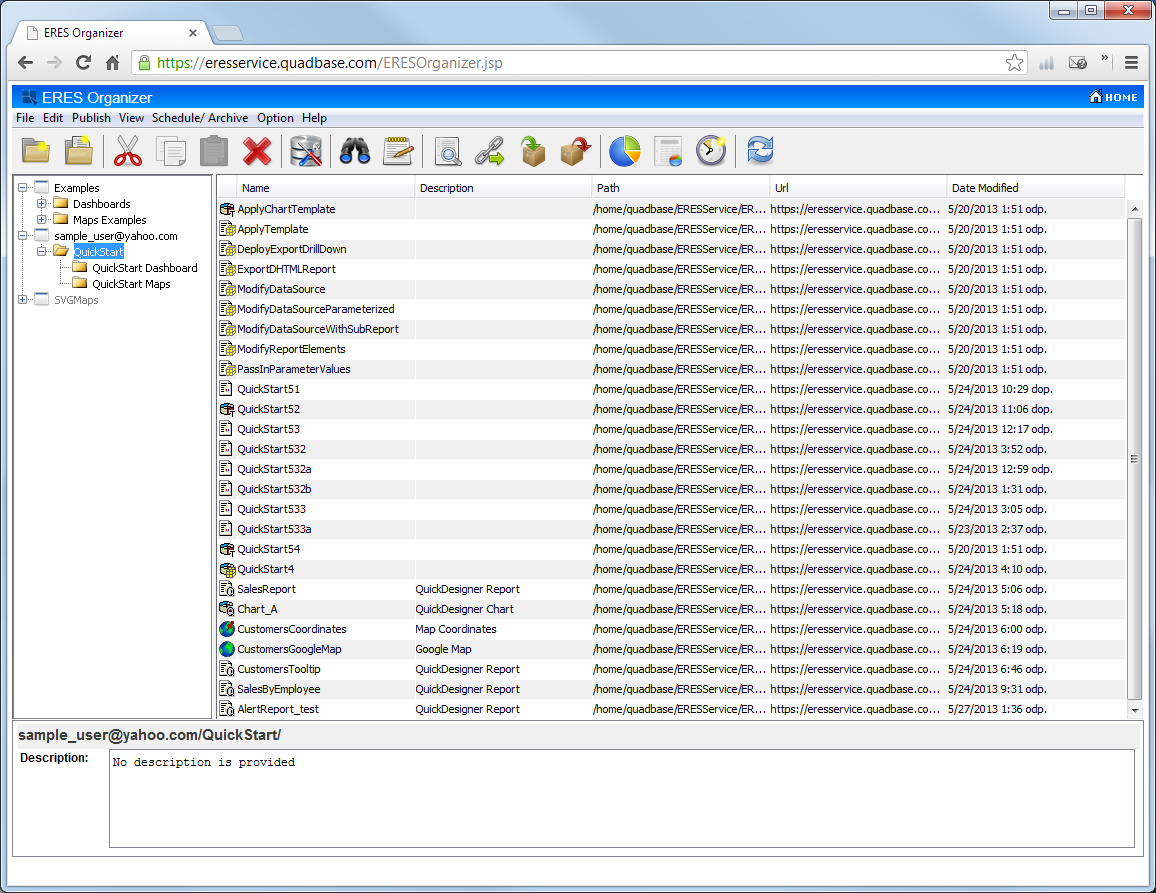Open the database tools icon
This screenshot has height=893, width=1156.
(x=306, y=151)
